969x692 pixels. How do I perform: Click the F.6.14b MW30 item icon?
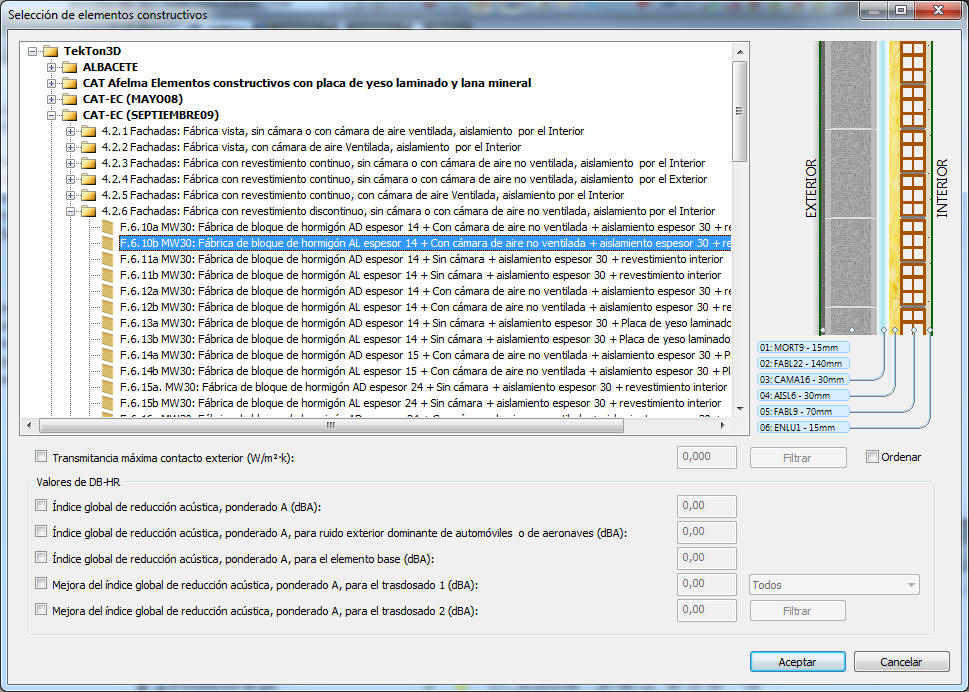point(108,371)
